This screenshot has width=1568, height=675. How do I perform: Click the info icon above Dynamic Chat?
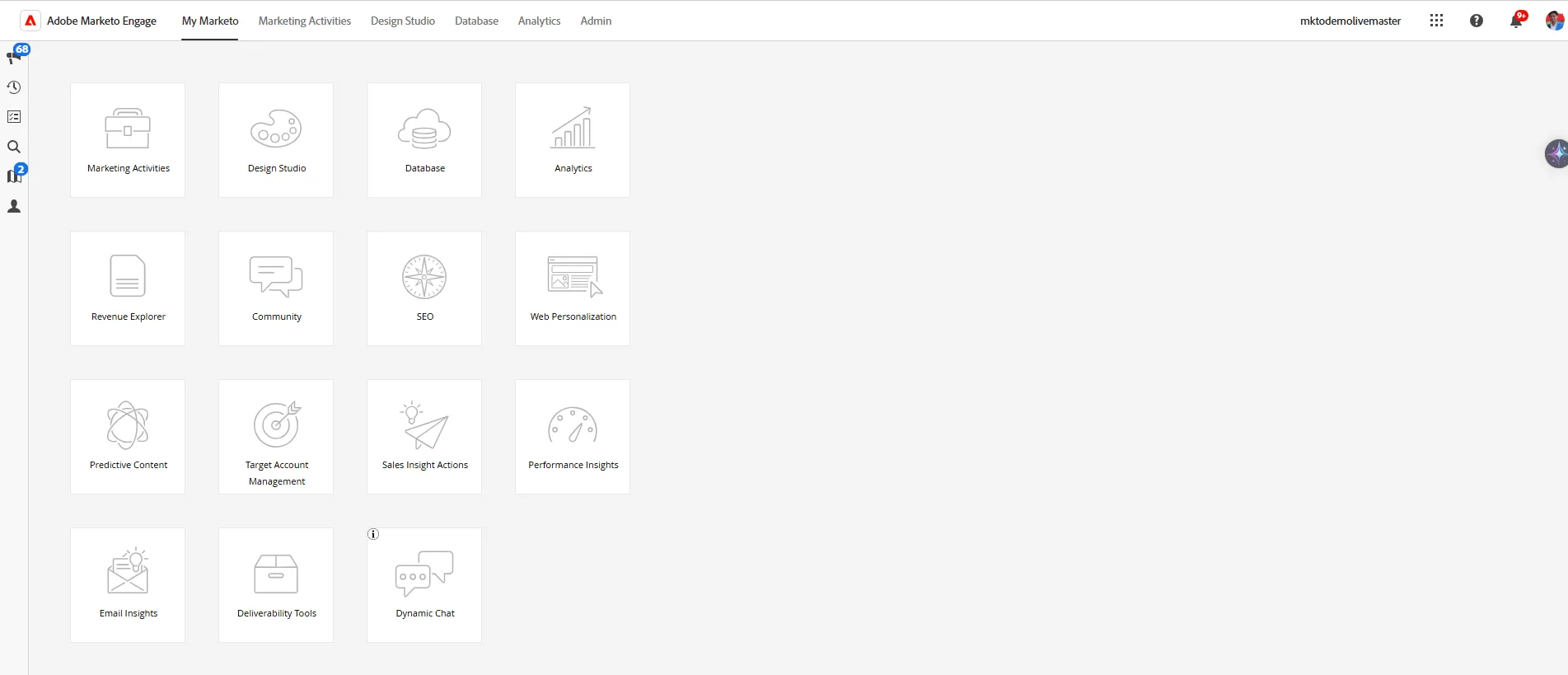[x=373, y=534]
